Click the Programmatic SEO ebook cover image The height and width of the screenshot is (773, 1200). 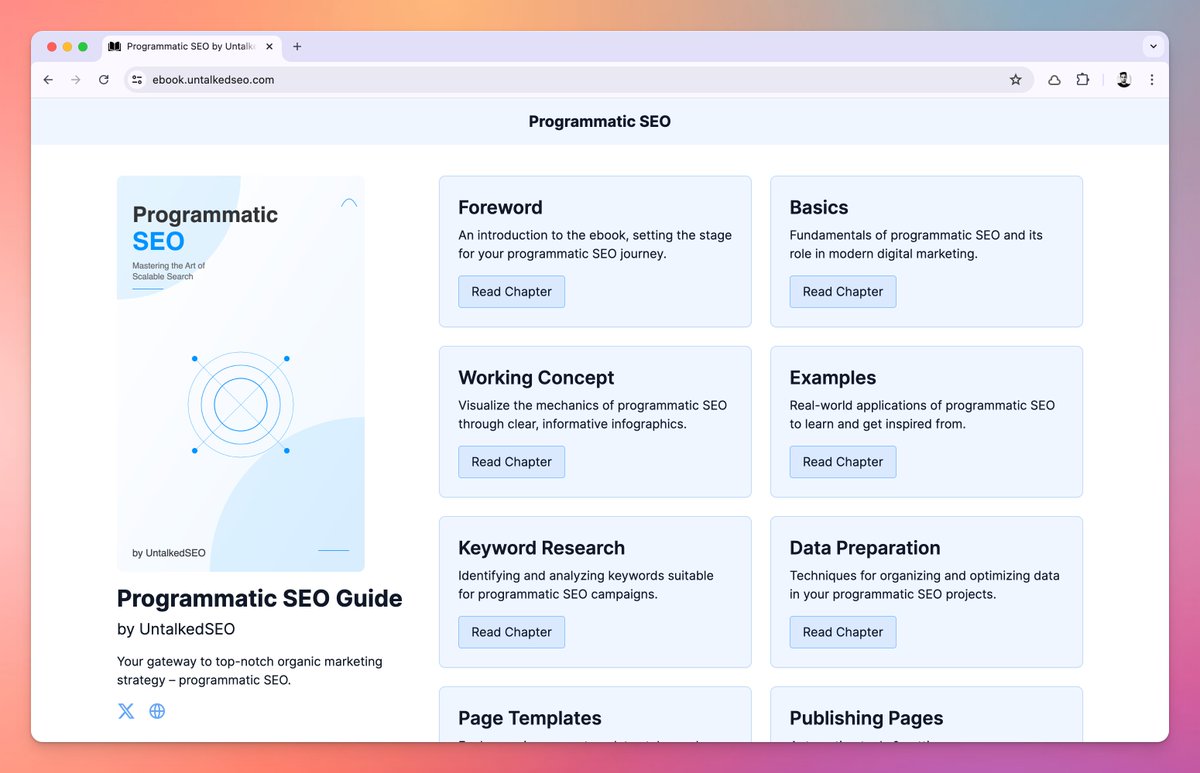tap(241, 374)
